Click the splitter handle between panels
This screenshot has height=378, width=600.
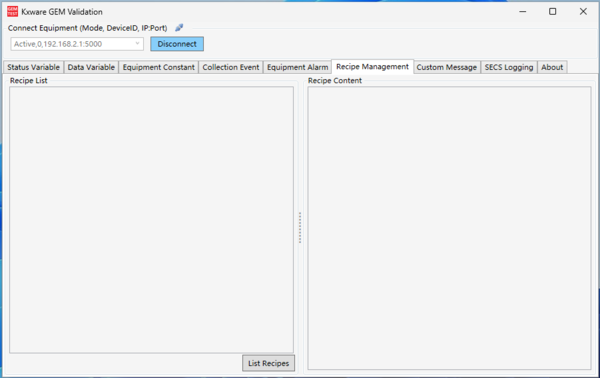click(300, 228)
